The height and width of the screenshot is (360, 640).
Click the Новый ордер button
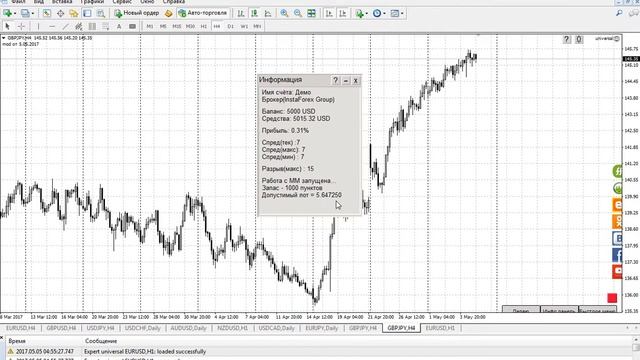click(137, 13)
